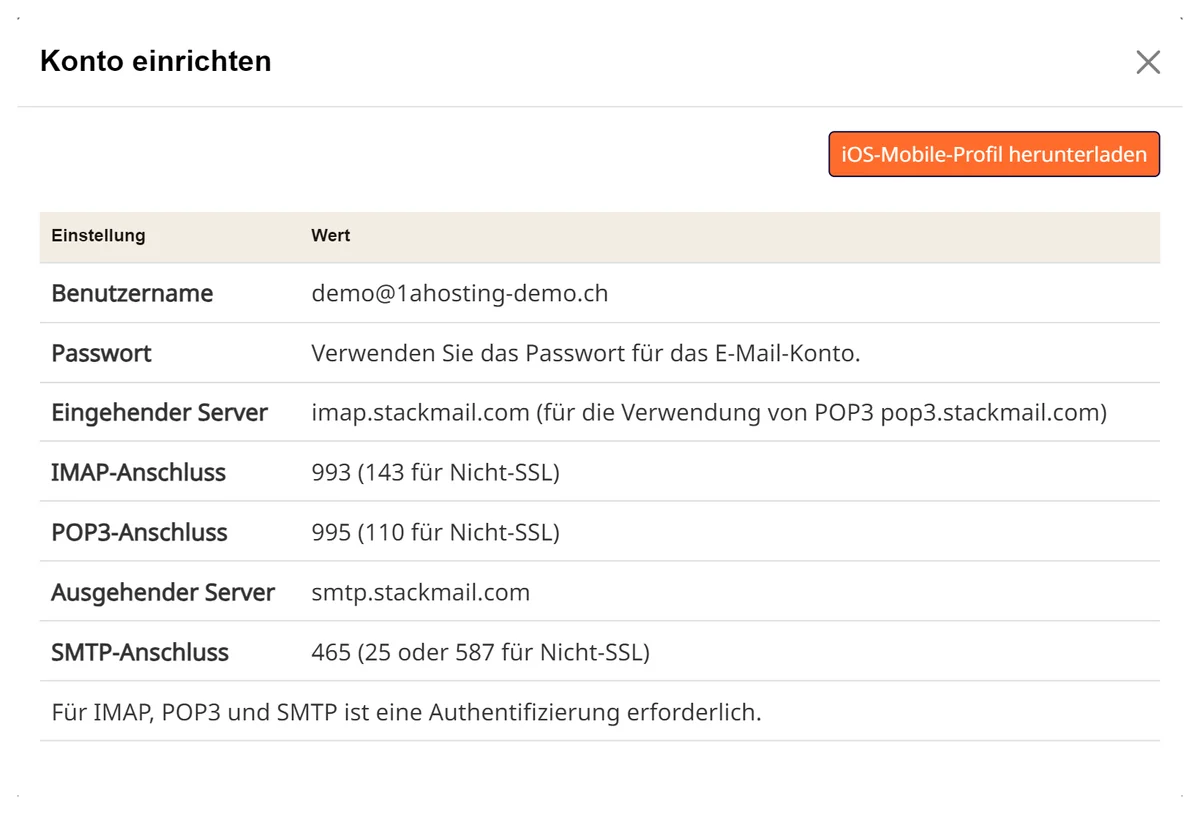The width and height of the screenshot is (1200, 814).
Task: Select the value '465 (25 oder 587 für Nicht-SSL)'
Action: [x=481, y=652]
